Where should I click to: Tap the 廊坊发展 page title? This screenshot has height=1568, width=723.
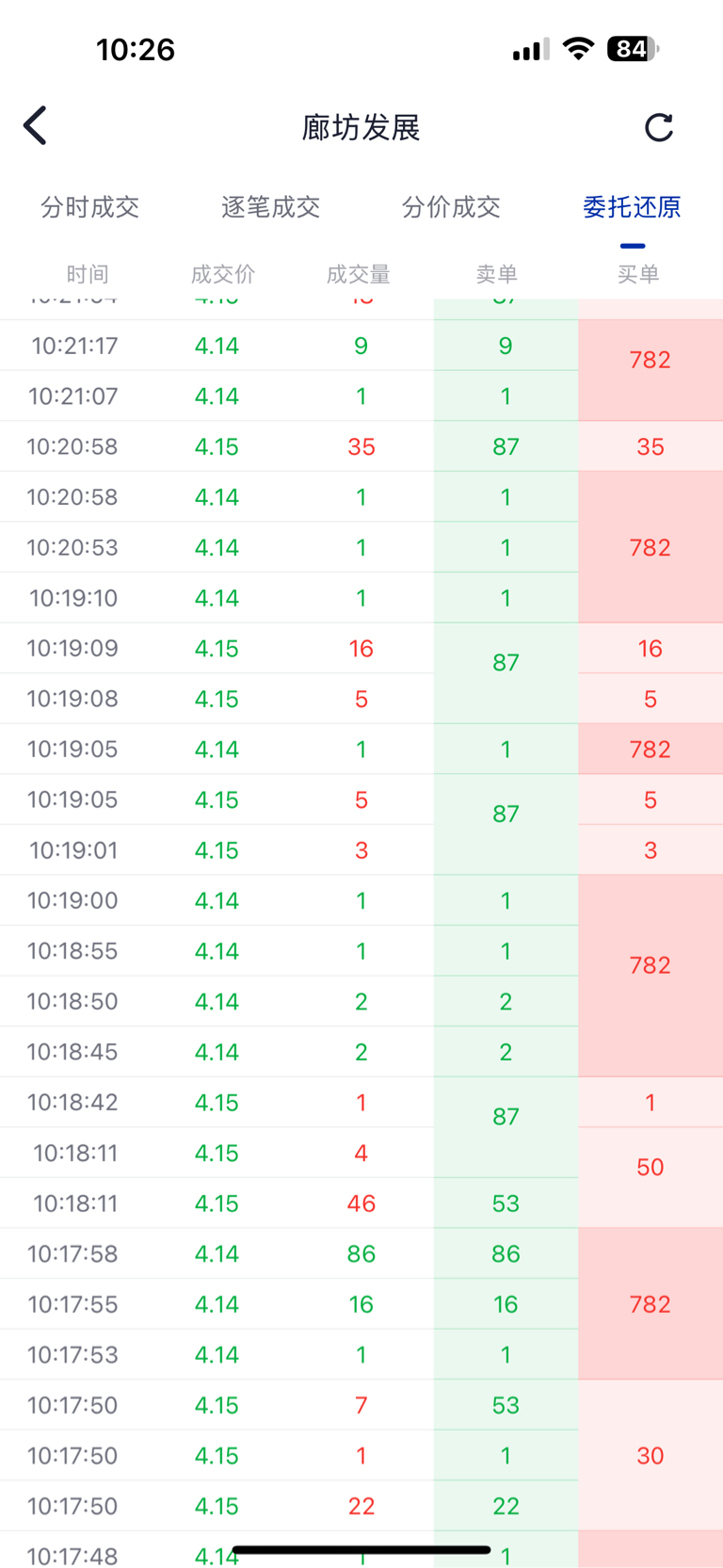pos(361,127)
